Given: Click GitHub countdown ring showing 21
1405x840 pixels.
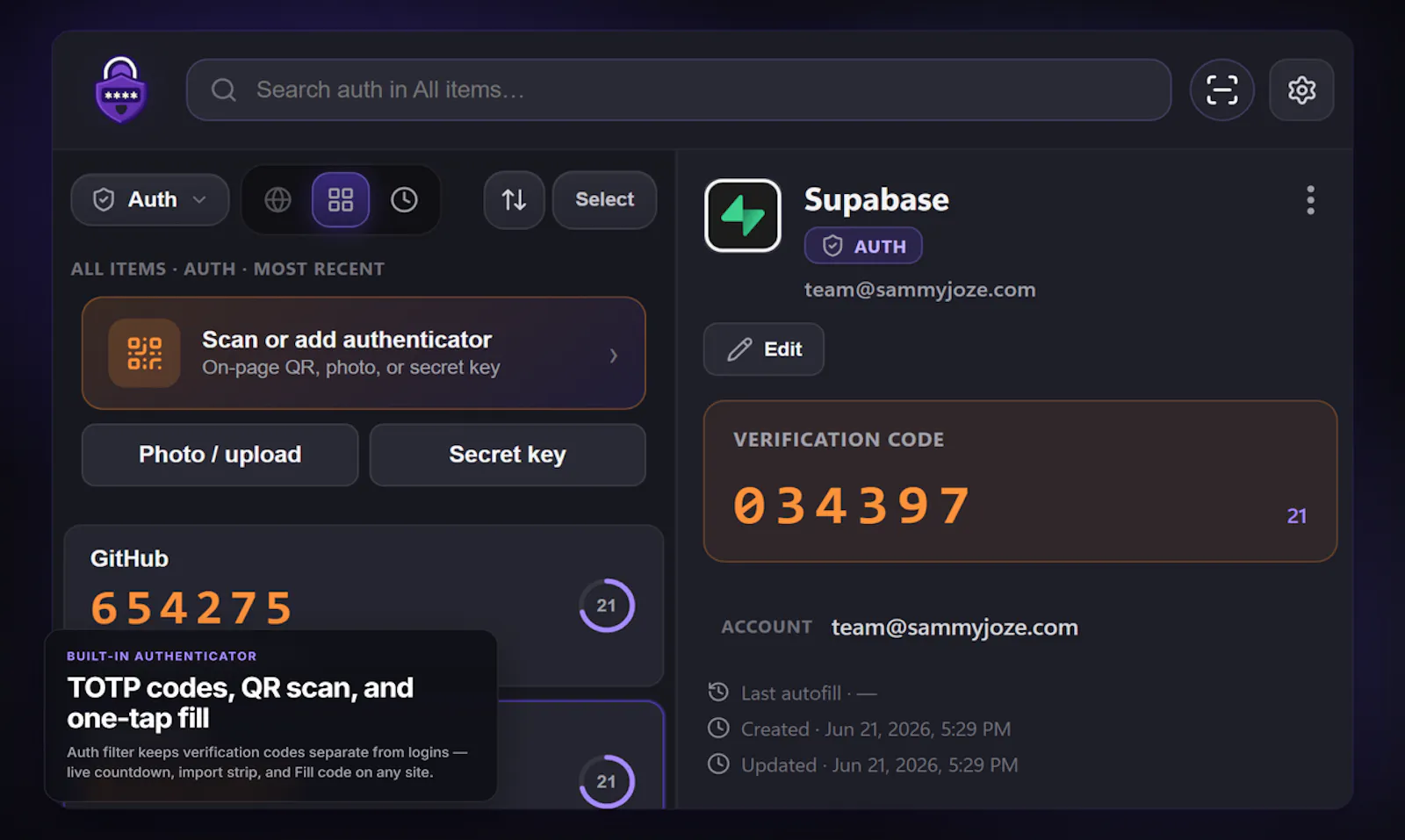Looking at the screenshot, I should [606, 606].
